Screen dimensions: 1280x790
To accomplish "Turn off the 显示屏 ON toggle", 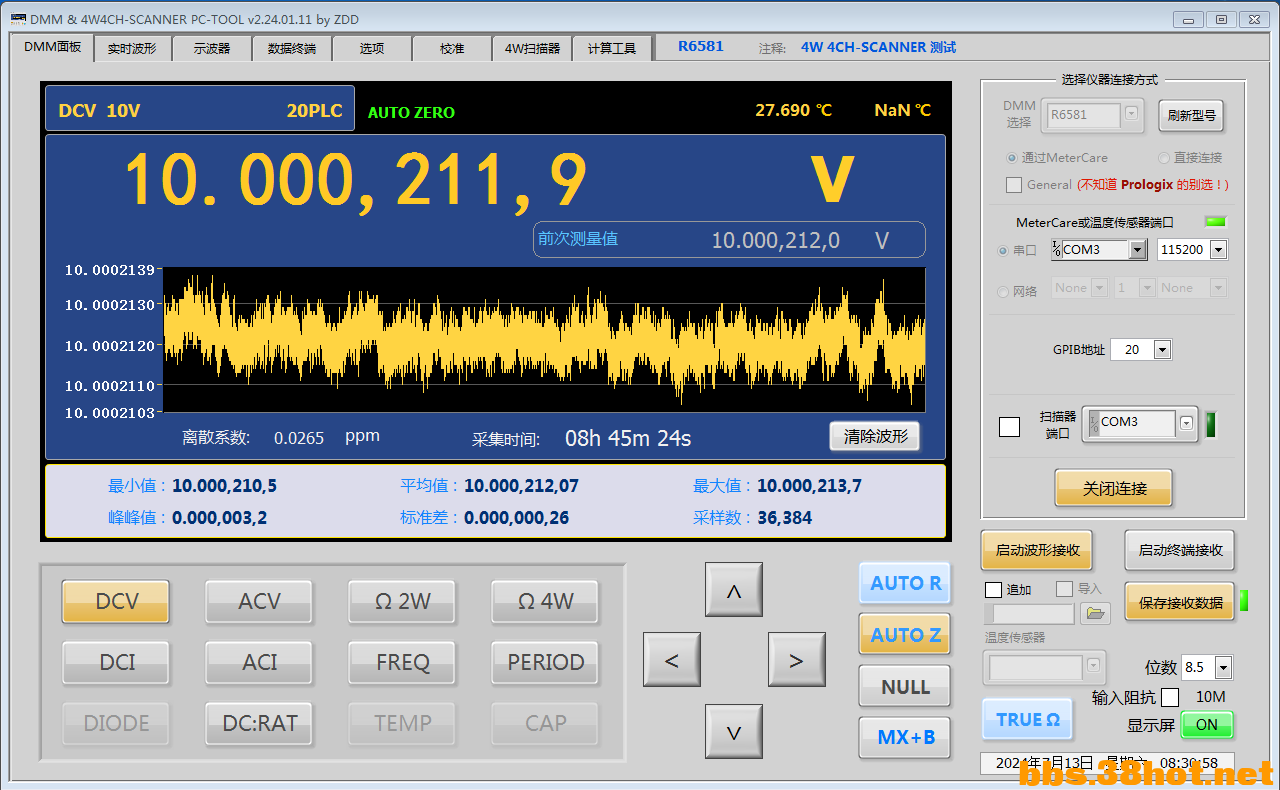I will (1207, 724).
